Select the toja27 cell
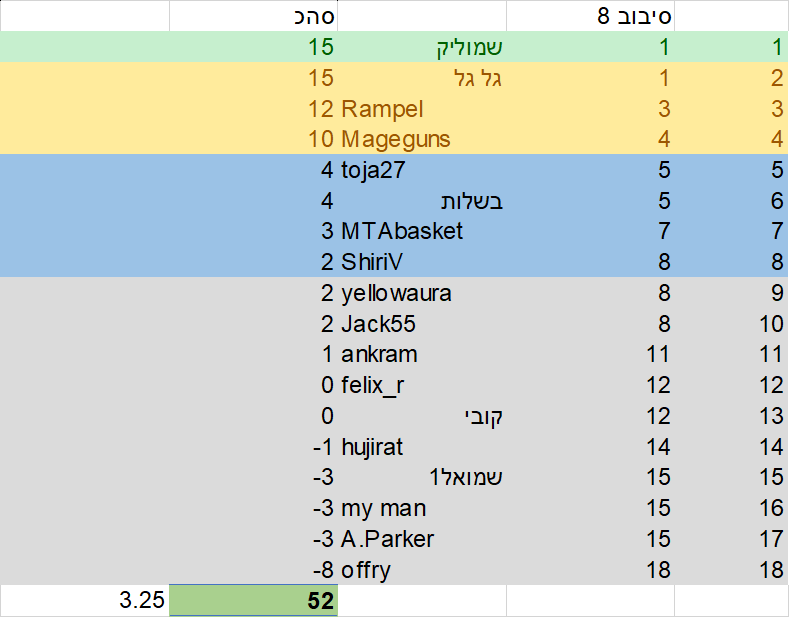 (x=422, y=170)
